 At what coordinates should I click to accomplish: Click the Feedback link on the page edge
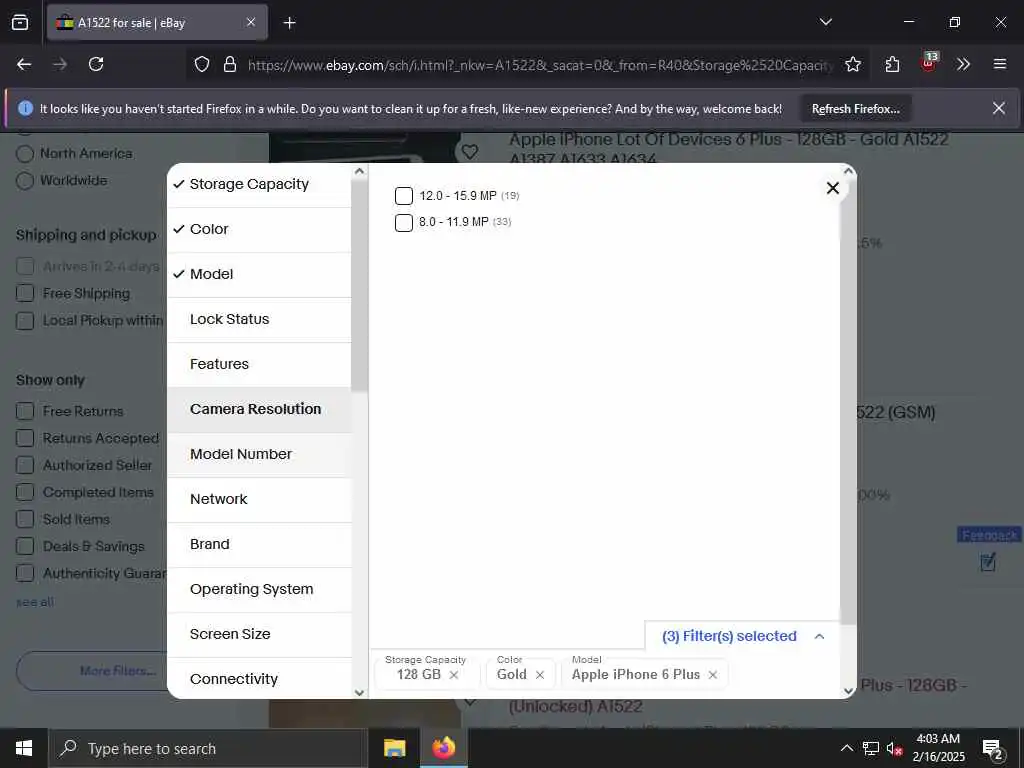989,536
